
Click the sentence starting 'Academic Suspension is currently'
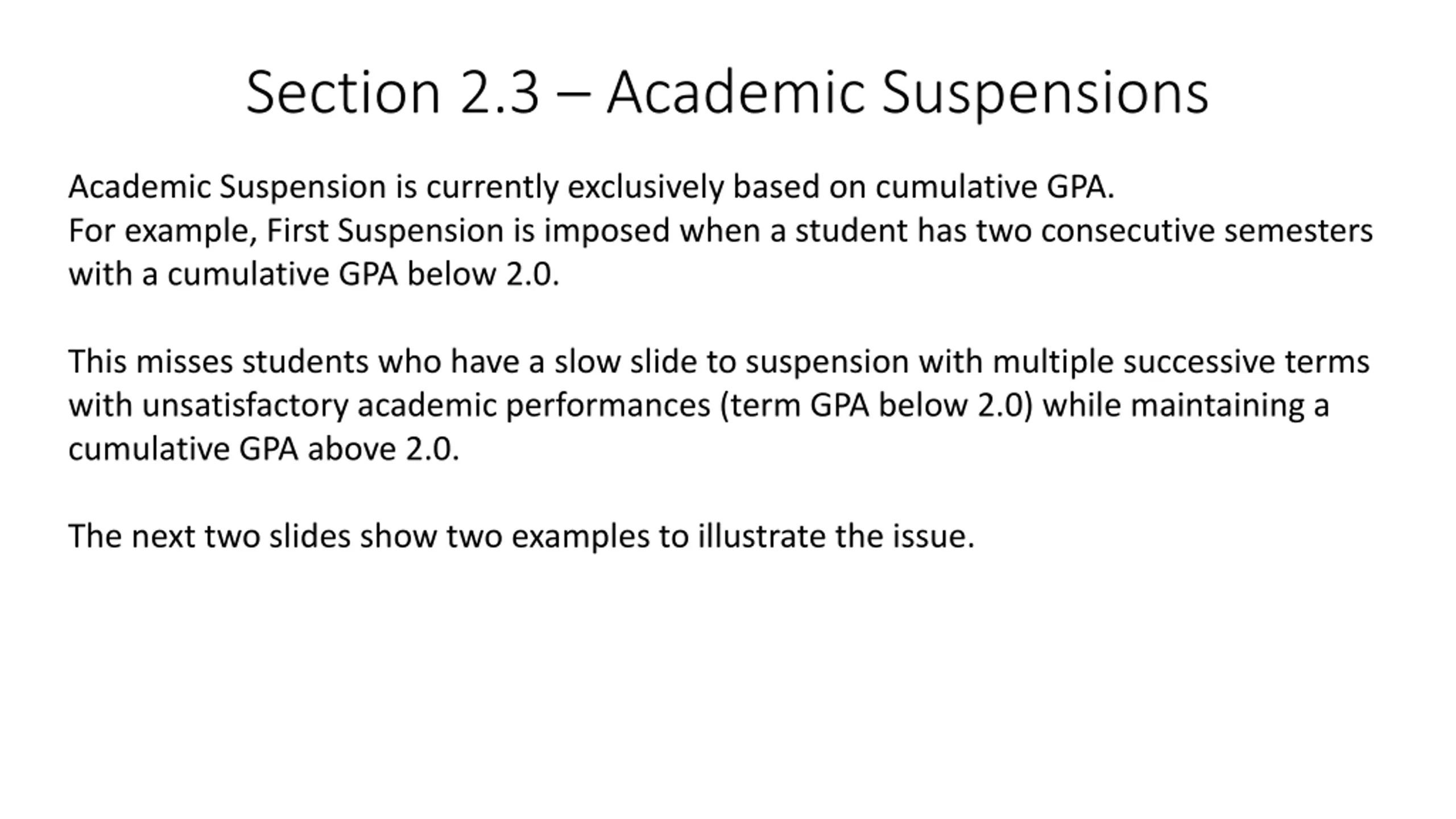coord(591,187)
